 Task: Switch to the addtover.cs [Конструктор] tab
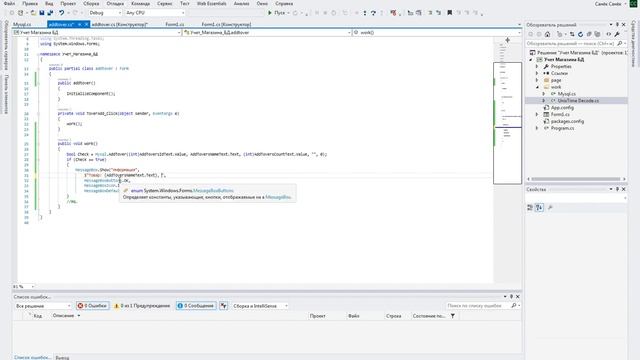click(120, 24)
